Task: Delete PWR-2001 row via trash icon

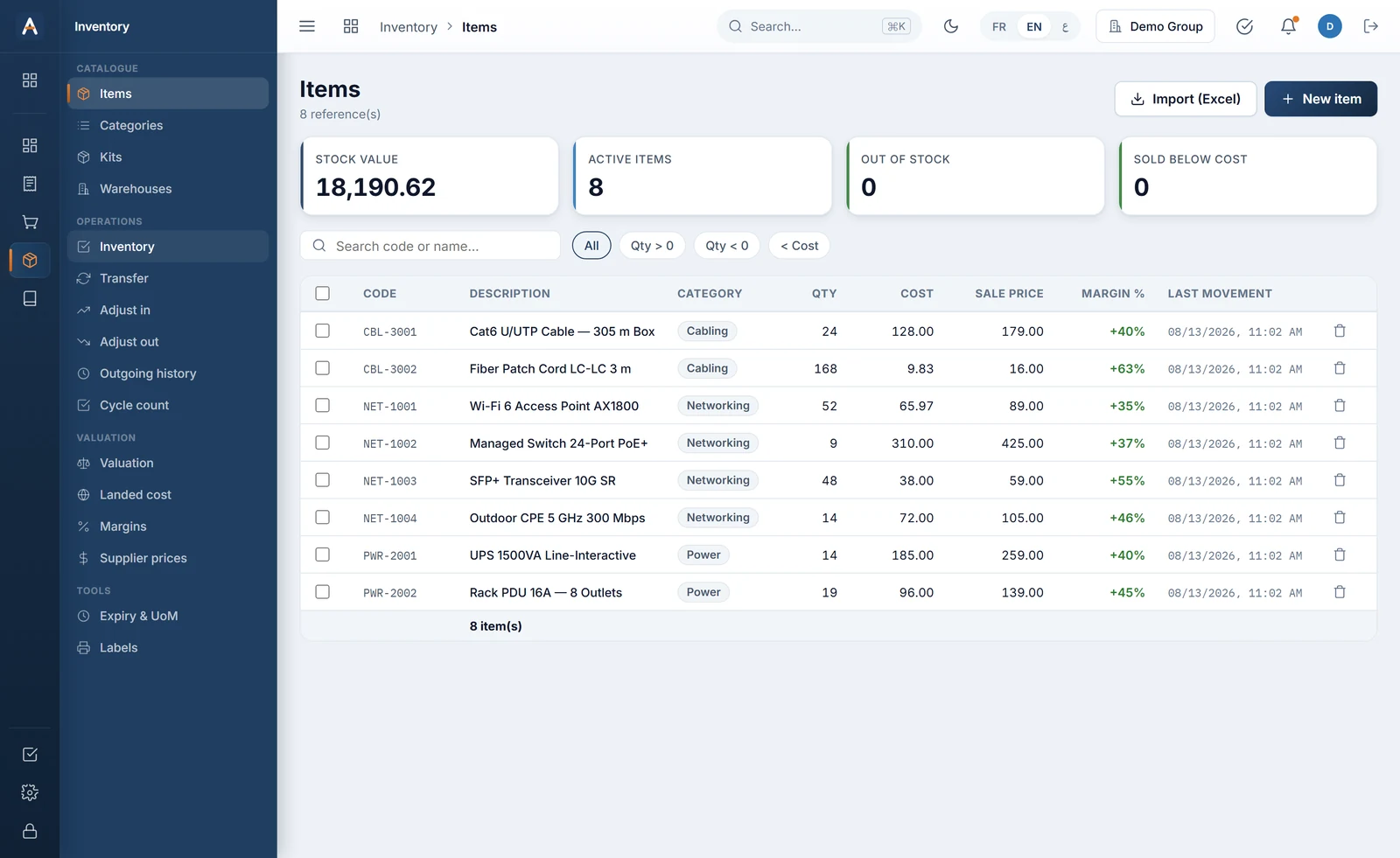Action: (x=1340, y=555)
